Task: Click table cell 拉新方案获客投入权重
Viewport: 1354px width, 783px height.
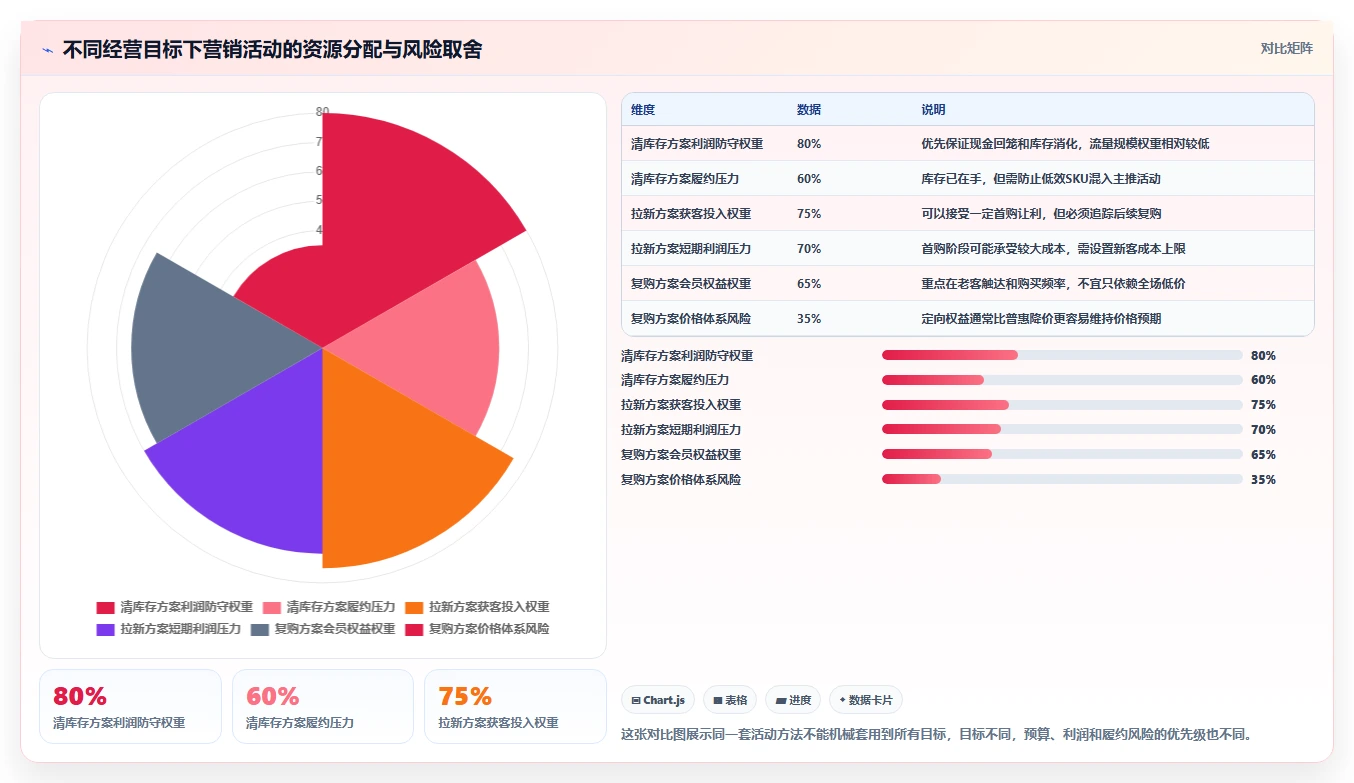Action: tap(691, 214)
